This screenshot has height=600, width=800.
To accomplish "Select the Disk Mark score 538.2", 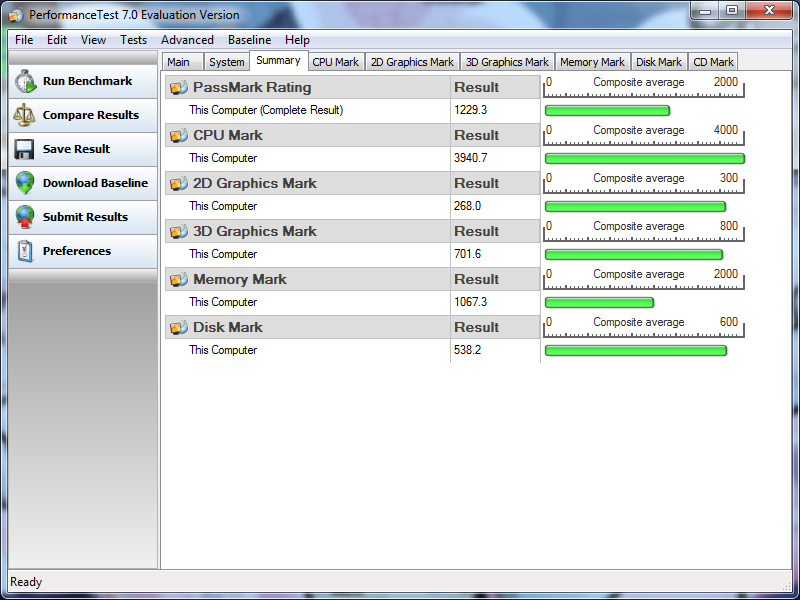I will point(467,350).
